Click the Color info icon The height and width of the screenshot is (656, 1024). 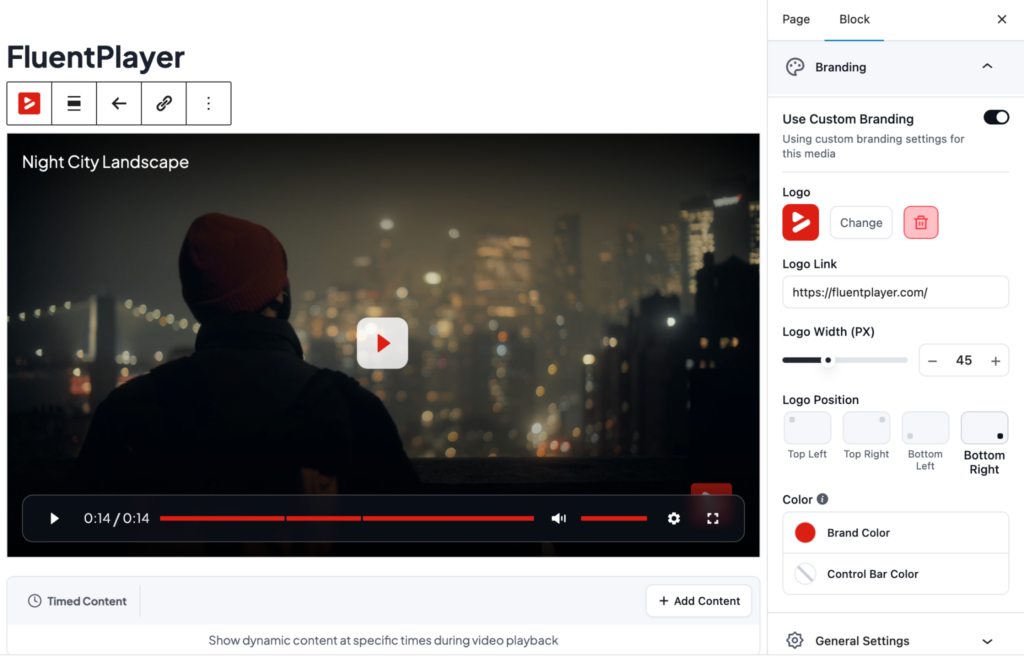tap(822, 499)
